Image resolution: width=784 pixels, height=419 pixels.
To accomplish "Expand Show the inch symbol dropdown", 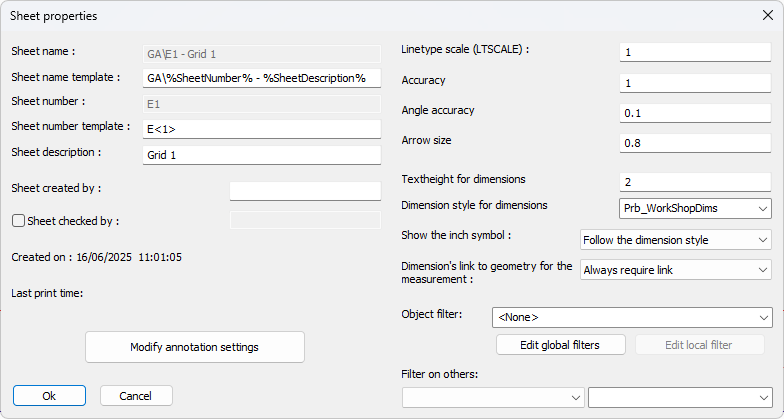I will pyautogui.click(x=675, y=239).
